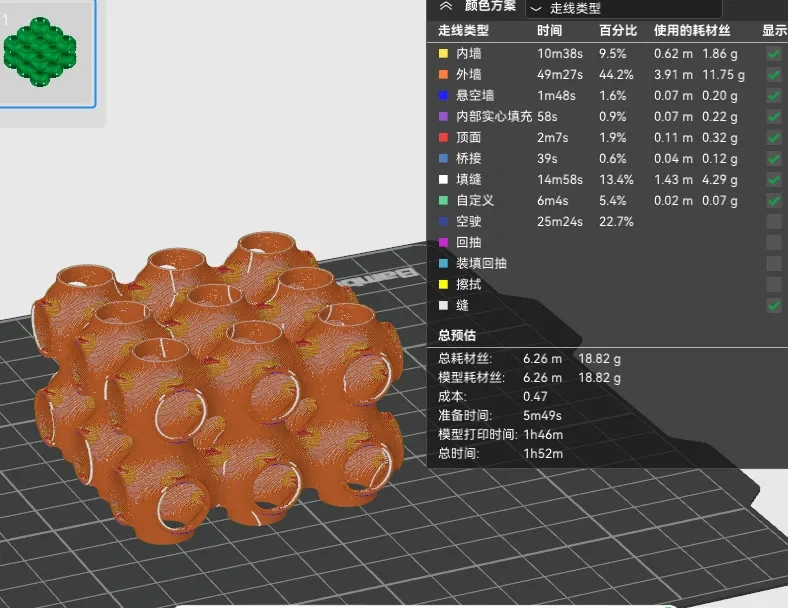Click the yellow 内墙 color swatch
The image size is (788, 608).
(443, 53)
